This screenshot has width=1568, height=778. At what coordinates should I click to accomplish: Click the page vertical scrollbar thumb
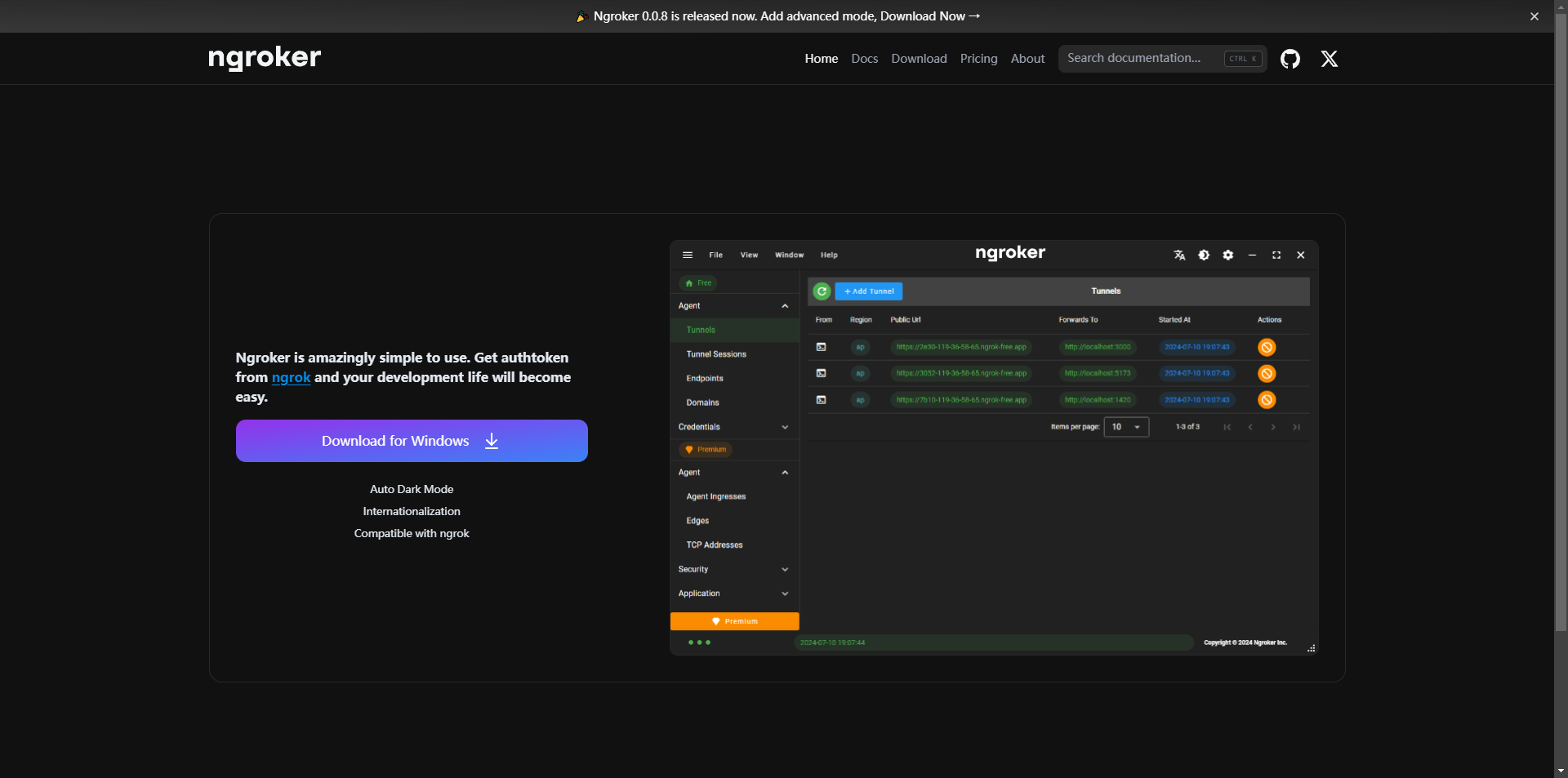pyautogui.click(x=1561, y=322)
